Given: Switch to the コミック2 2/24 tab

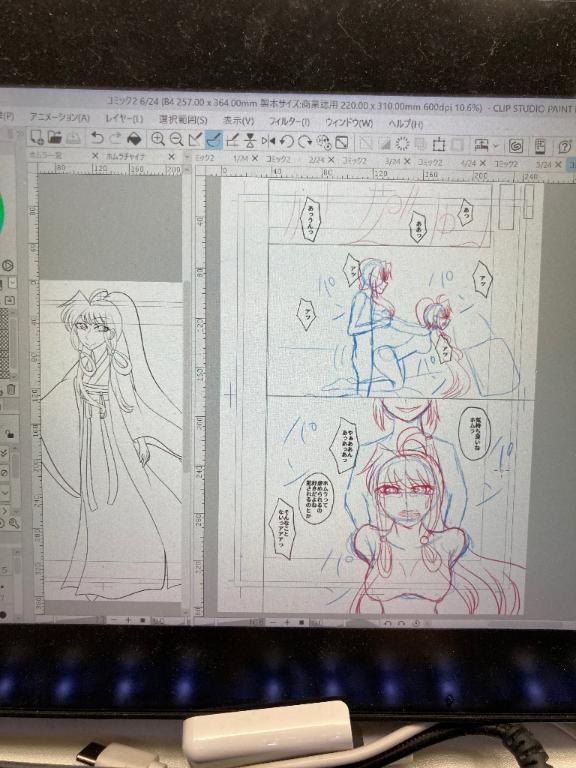Looking at the screenshot, I should tap(300, 159).
